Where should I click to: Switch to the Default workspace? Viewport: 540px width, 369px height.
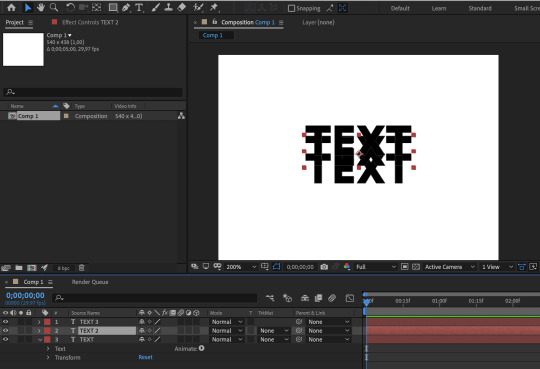coord(400,8)
